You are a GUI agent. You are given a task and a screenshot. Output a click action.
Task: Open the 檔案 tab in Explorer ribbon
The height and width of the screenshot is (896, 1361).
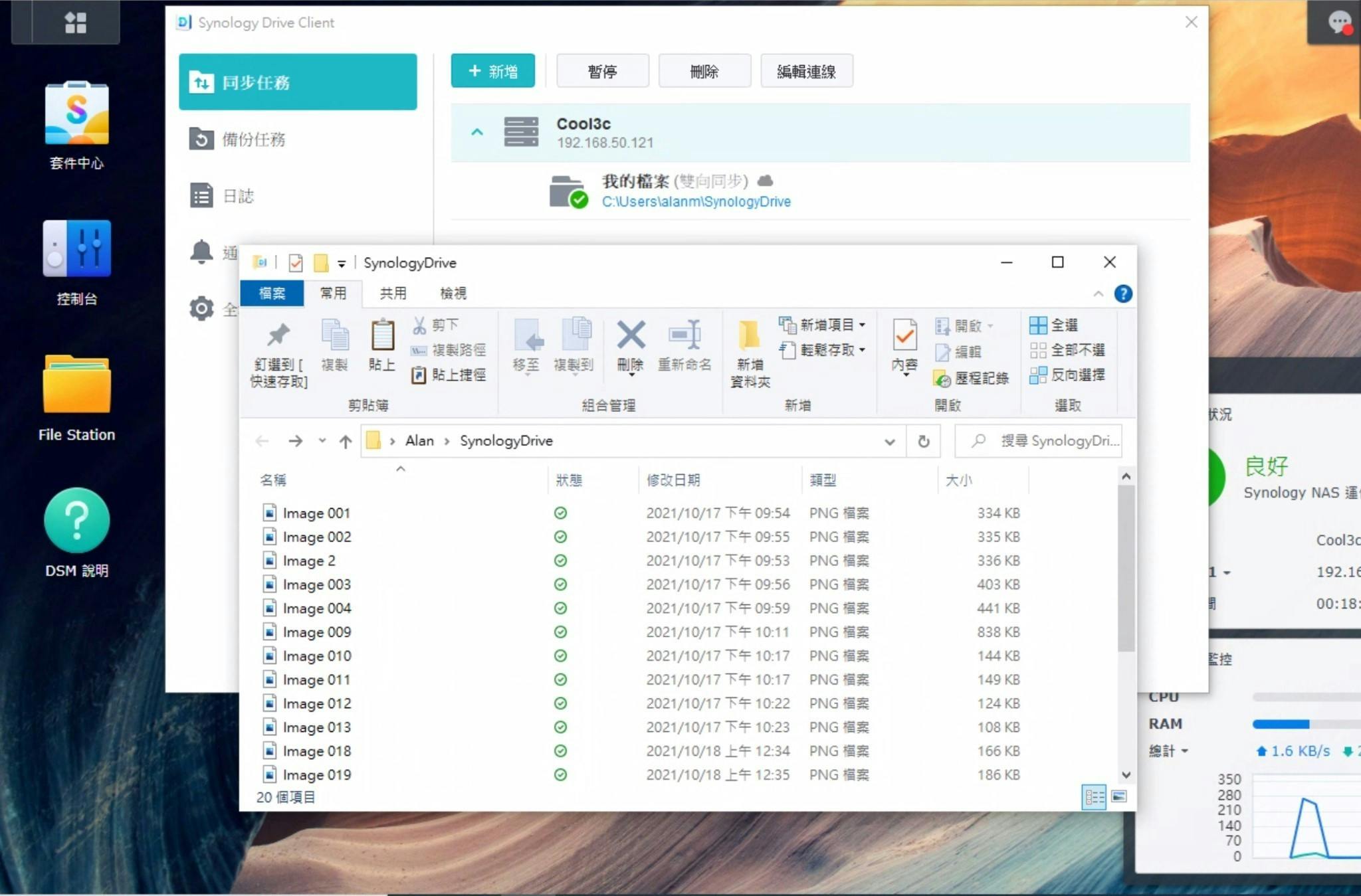point(272,293)
